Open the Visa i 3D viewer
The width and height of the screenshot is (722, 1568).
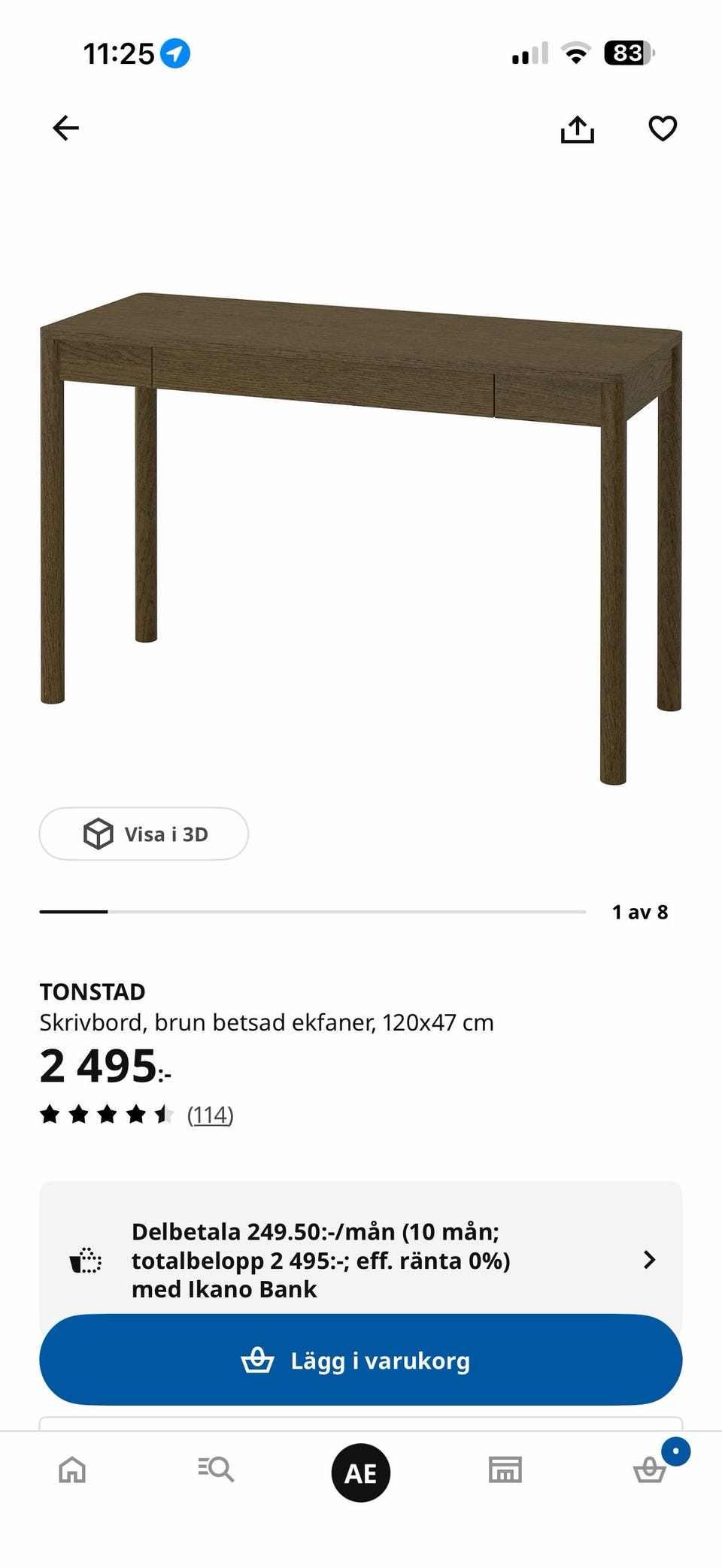tap(144, 834)
